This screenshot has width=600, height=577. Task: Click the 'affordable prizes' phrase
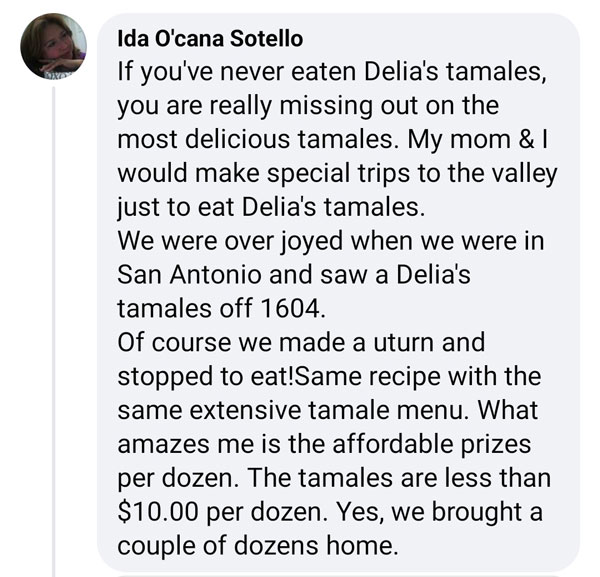(x=431, y=445)
